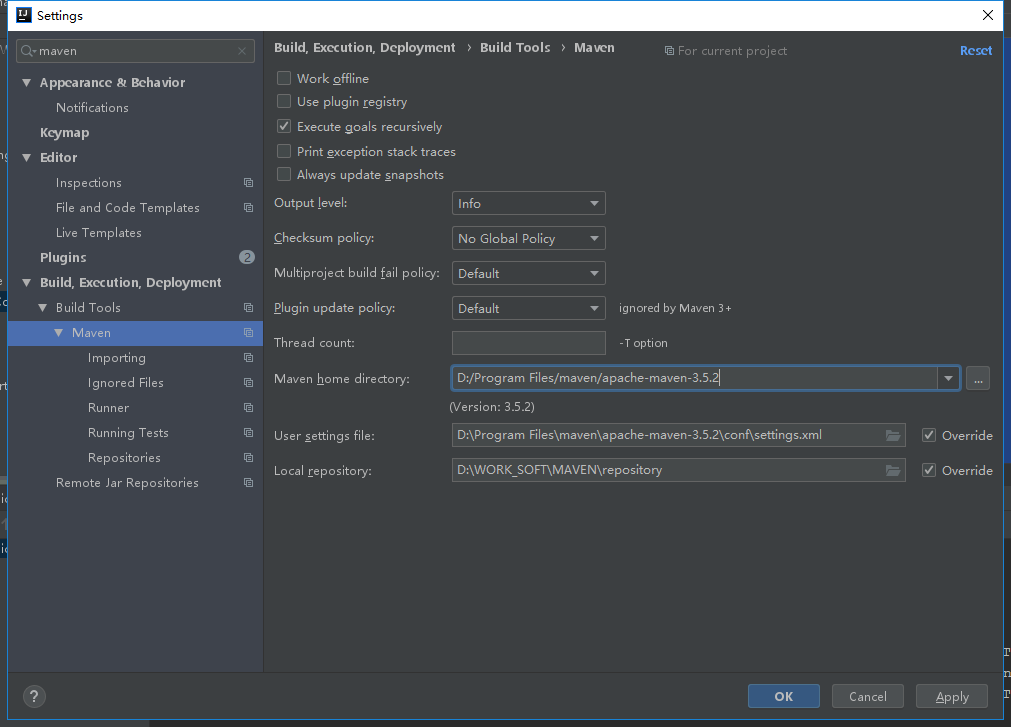
Task: Collapse the Build Tools node
Action: [43, 308]
